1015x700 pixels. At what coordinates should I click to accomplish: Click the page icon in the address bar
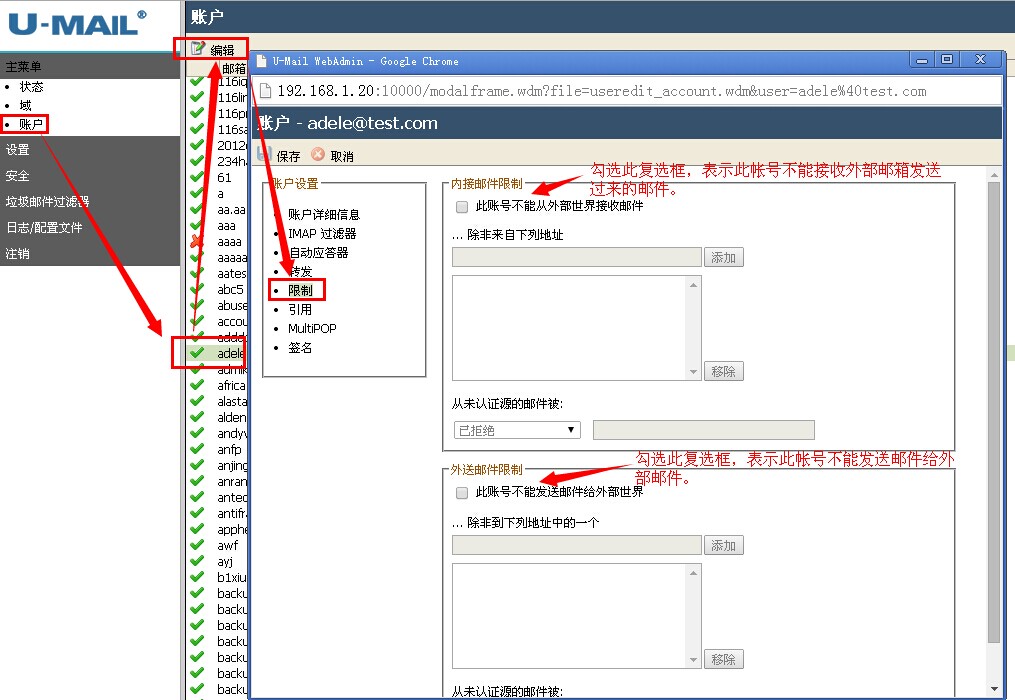point(266,91)
